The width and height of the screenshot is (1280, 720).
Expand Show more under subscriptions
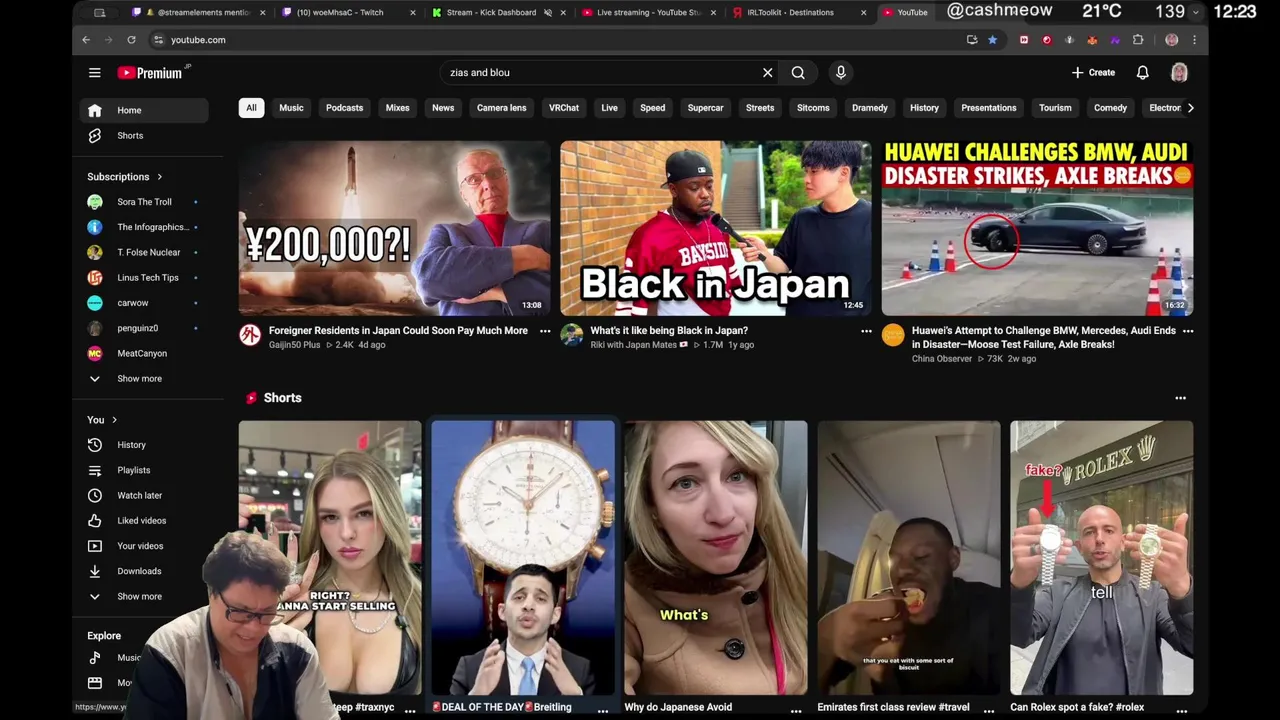[144, 378]
